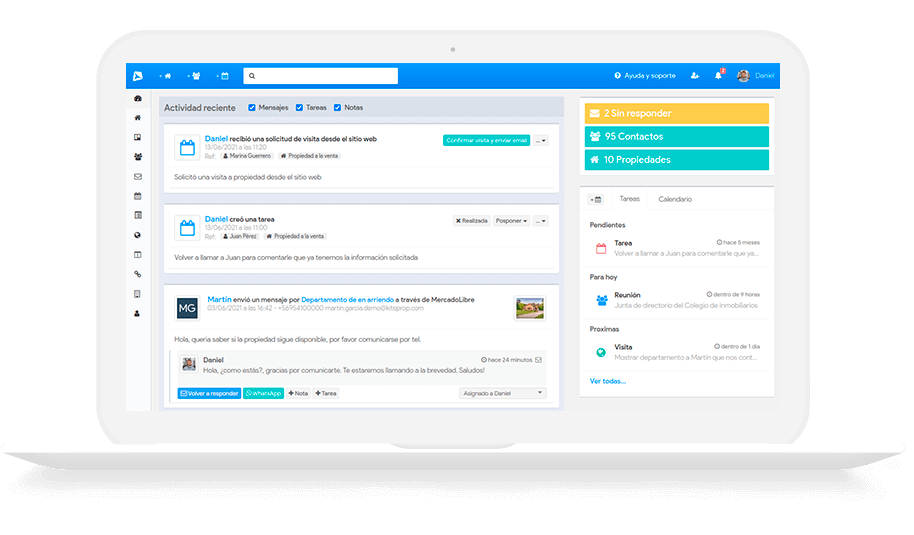Add new property from top bar

(165, 76)
